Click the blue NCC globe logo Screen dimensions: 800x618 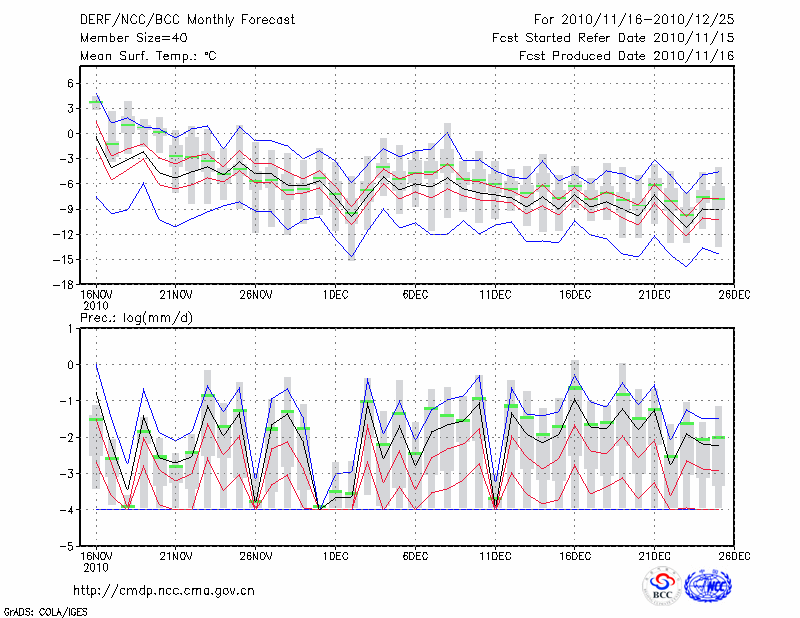pyautogui.click(x=708, y=588)
